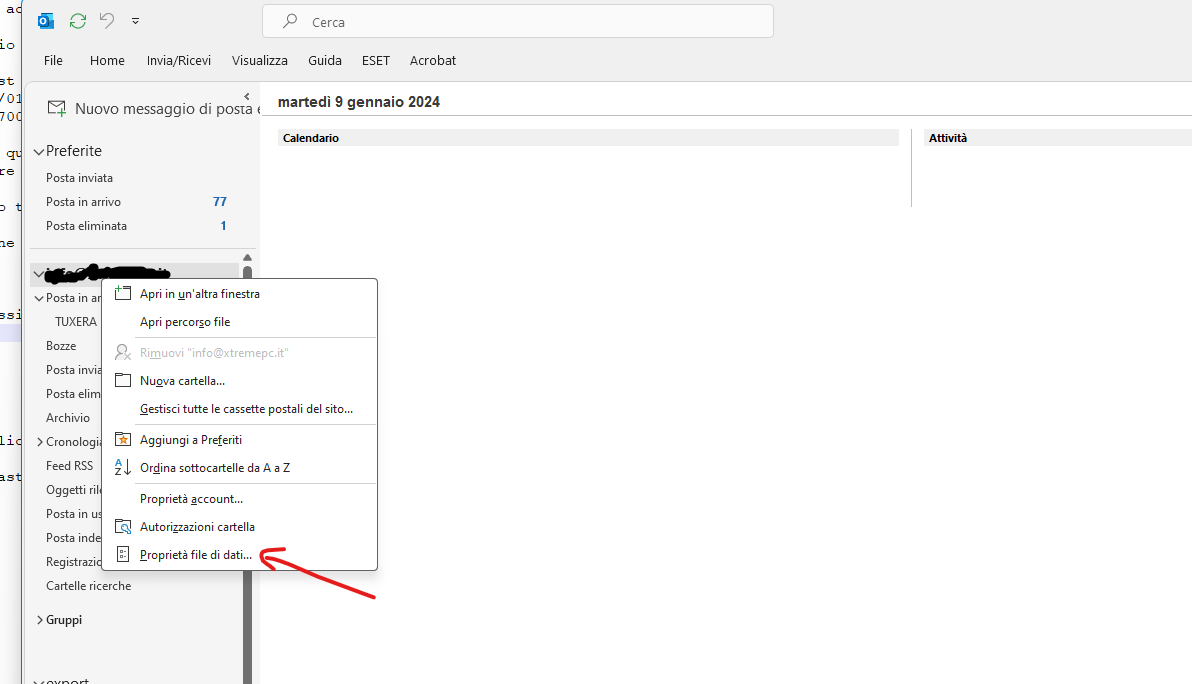Expand the Gruppi section

tap(40, 620)
